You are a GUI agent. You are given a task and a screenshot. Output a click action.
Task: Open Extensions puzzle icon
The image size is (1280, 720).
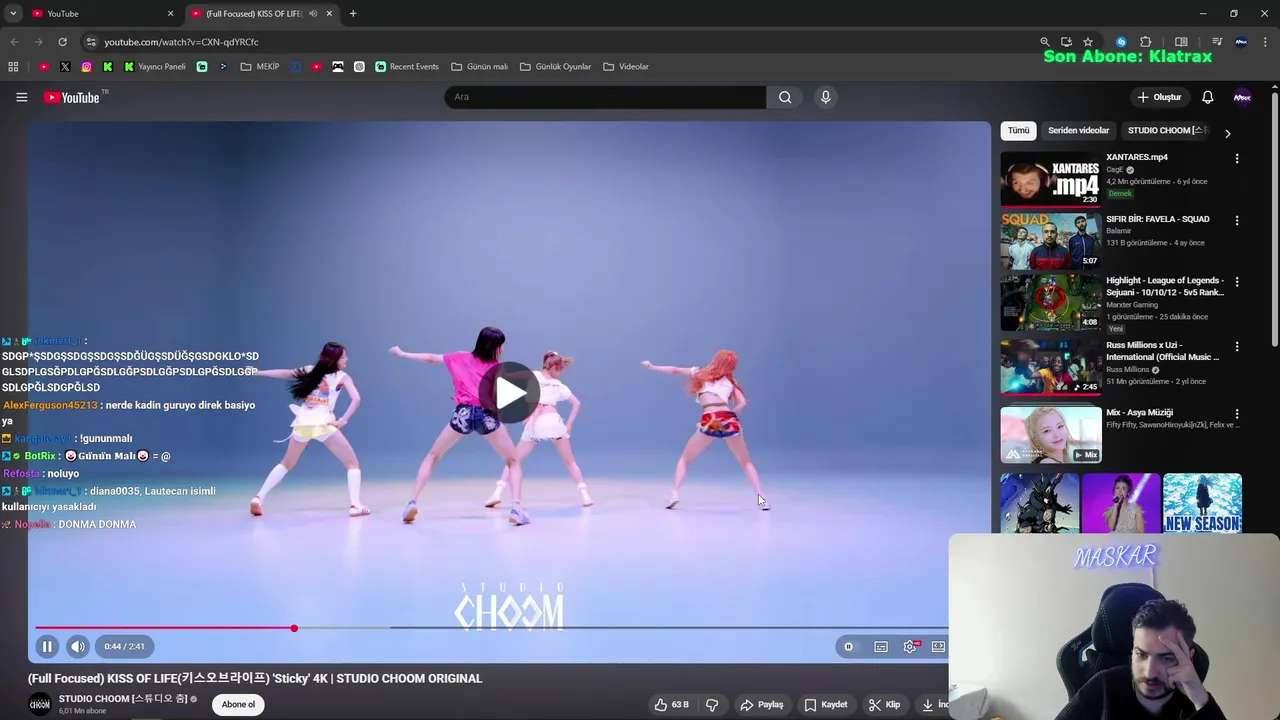[x=1146, y=42]
